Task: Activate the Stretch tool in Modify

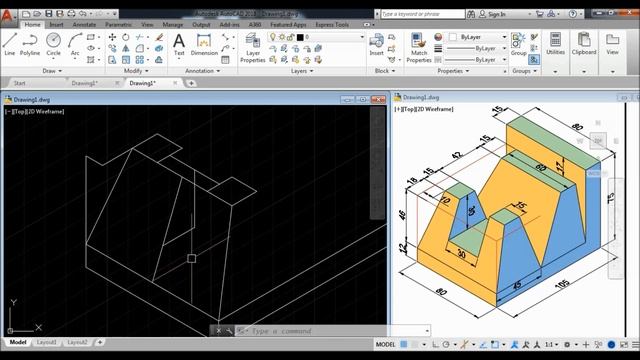Action: click(112, 60)
